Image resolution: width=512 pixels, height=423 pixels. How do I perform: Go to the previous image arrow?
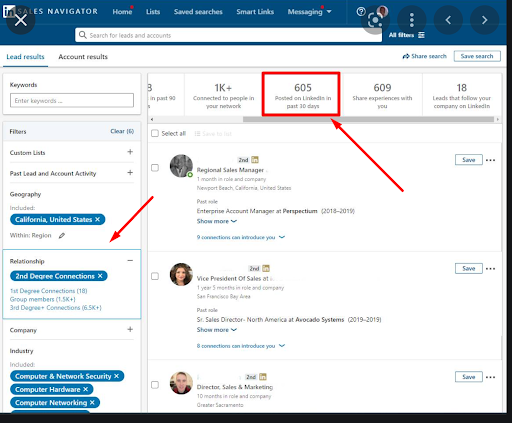pos(448,20)
